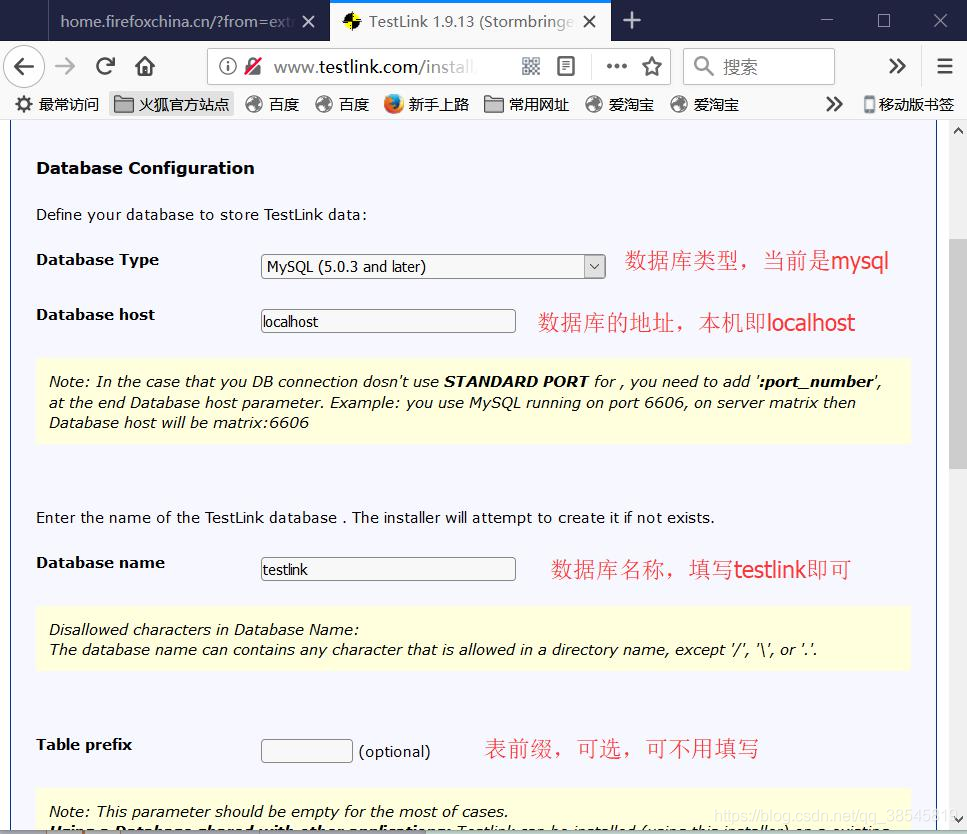Open the 移动版书签 mobile bookmarks
This screenshot has width=967, height=834.
pos(908,104)
